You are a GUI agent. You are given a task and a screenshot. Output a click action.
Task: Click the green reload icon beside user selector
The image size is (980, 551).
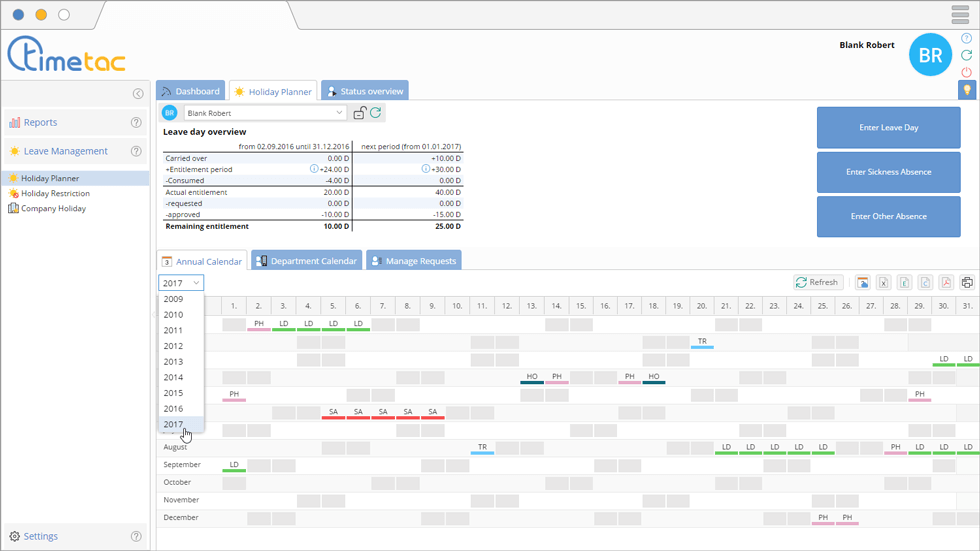[376, 113]
